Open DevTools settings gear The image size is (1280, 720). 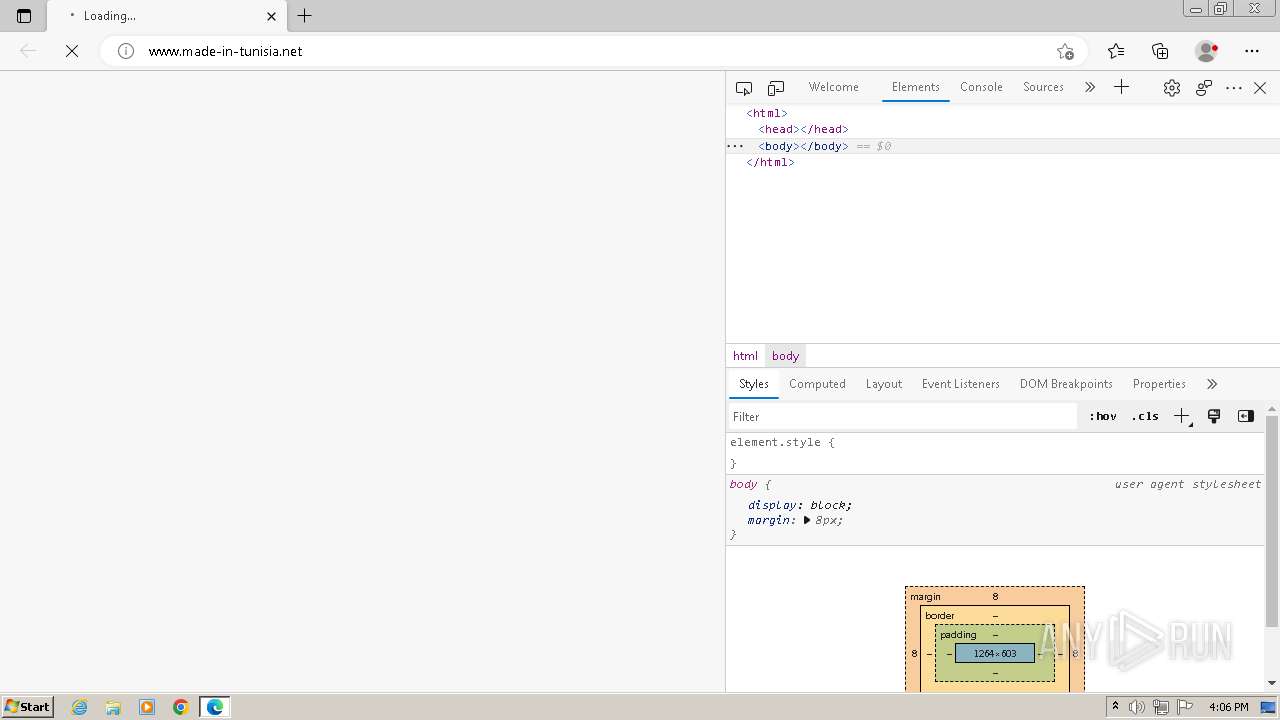pyautogui.click(x=1172, y=88)
